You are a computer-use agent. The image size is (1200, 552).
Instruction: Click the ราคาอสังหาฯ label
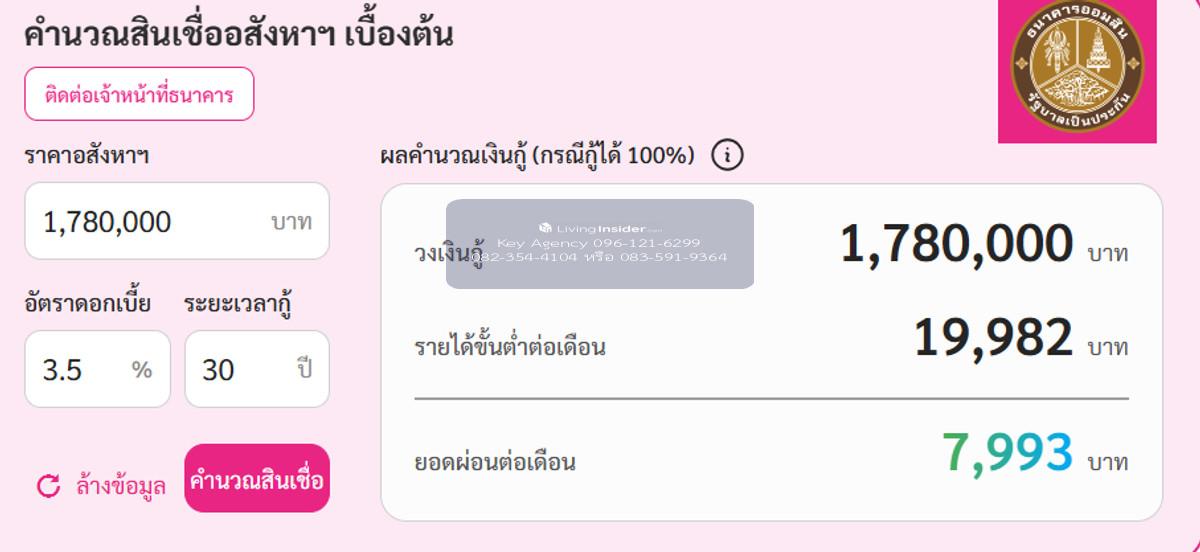point(87,155)
